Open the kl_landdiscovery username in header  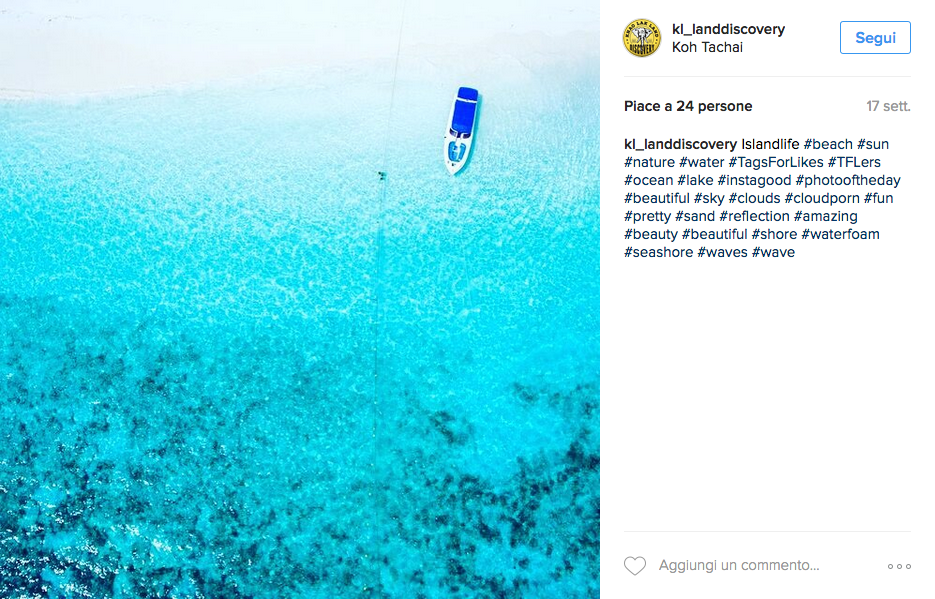pyautogui.click(x=728, y=29)
